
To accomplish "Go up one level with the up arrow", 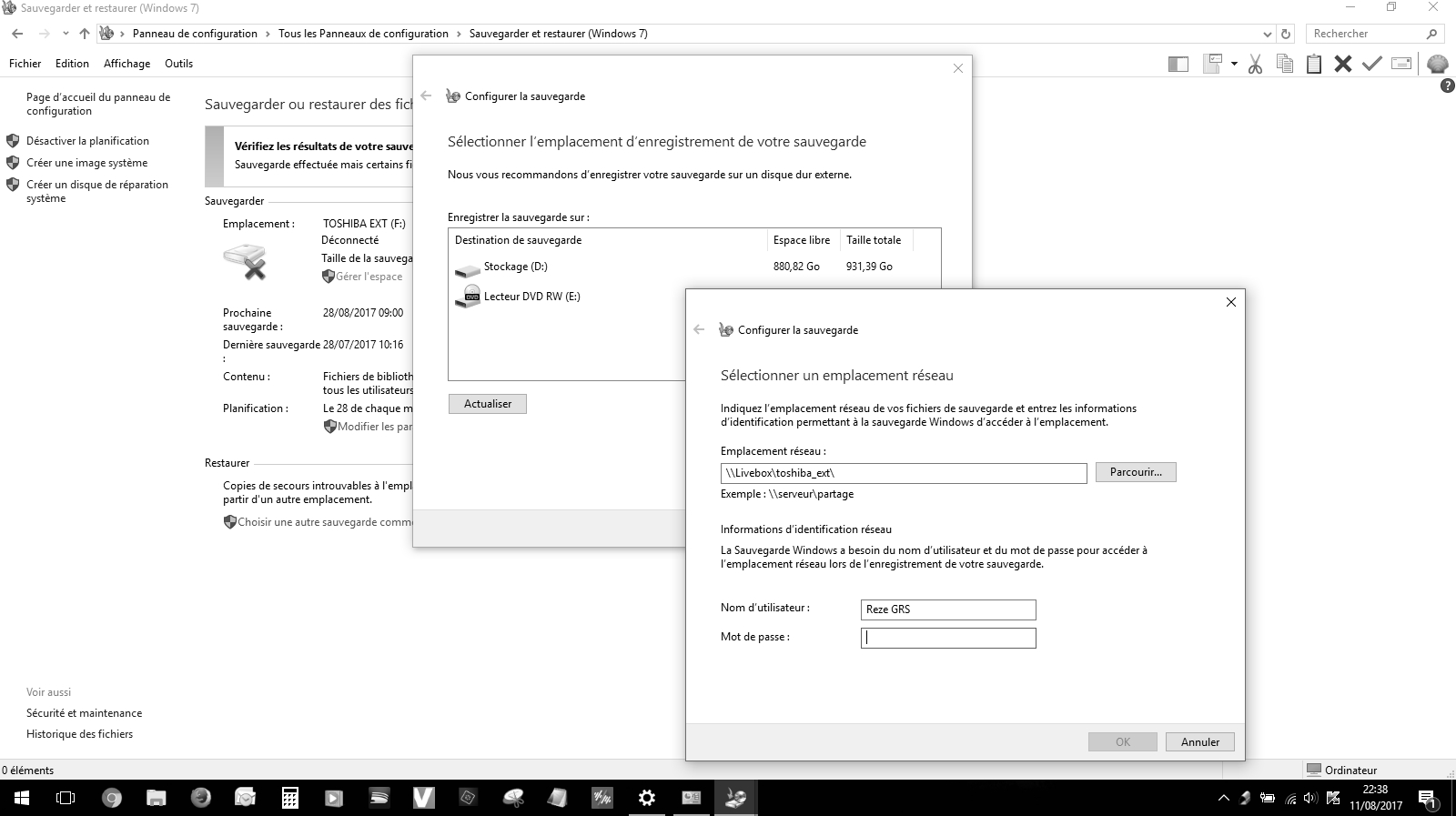I will coord(85,34).
